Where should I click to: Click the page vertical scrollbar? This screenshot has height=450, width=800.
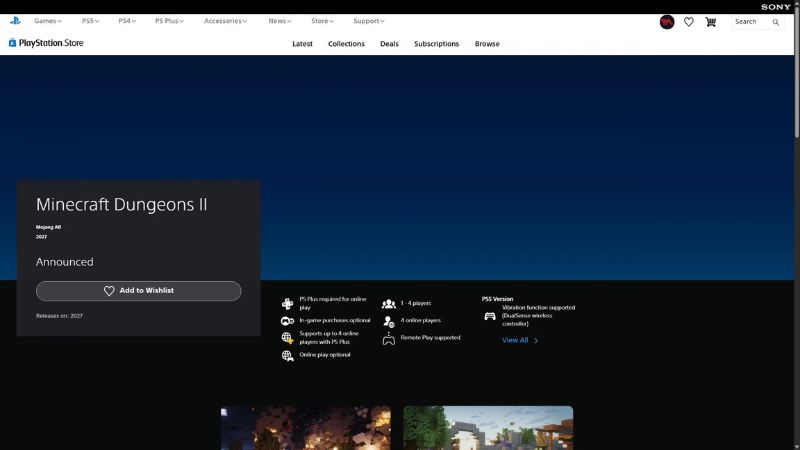click(797, 71)
